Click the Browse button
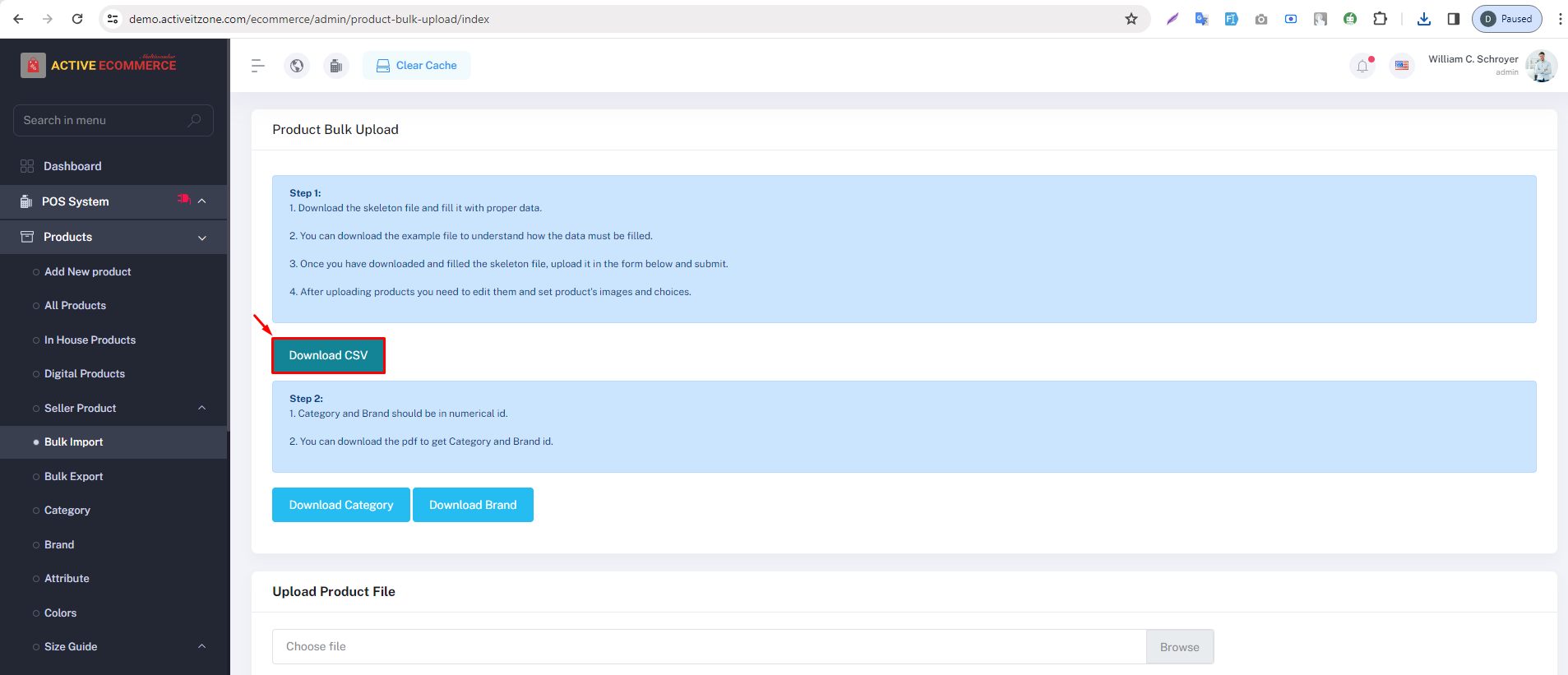Viewport: 1568px width, 675px height. coord(1180,647)
